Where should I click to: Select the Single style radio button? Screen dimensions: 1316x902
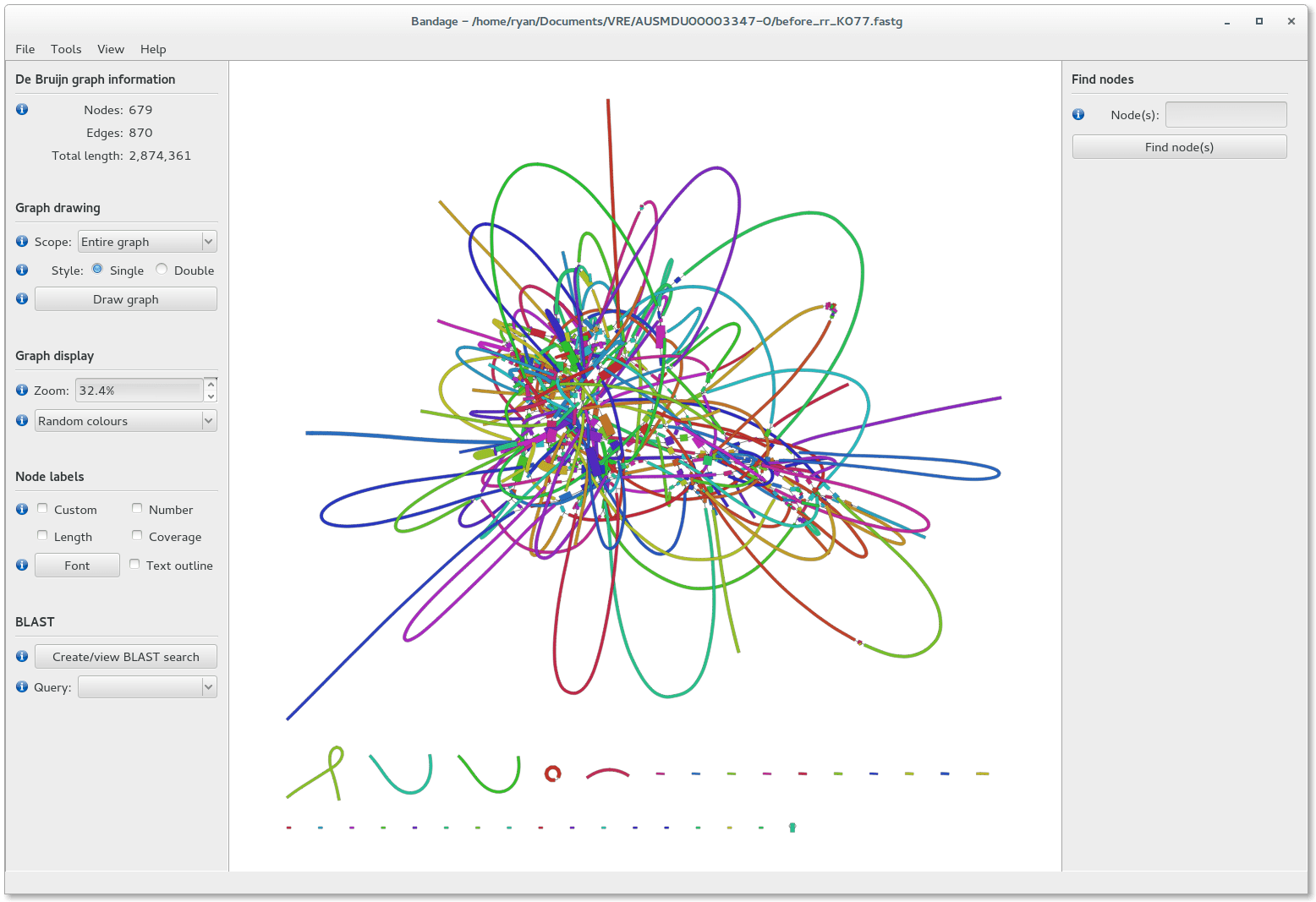tap(97, 269)
